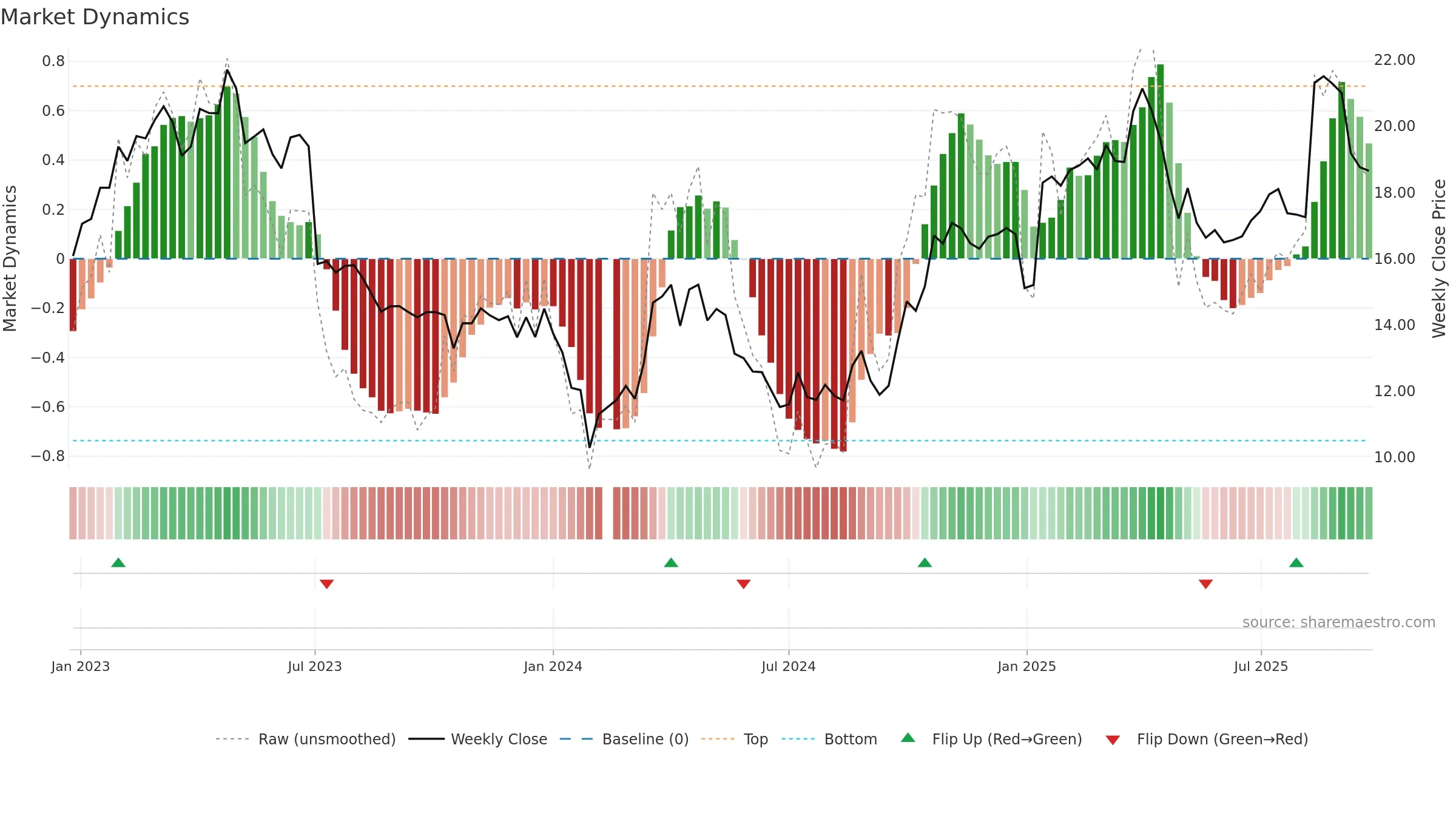Click the −0.8 left axis tick label
Screen dimensions: 1456x819
tap(48, 456)
